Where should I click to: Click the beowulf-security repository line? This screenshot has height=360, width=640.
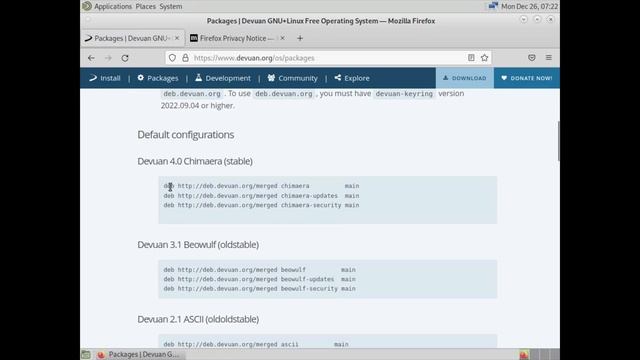[x=260, y=289]
